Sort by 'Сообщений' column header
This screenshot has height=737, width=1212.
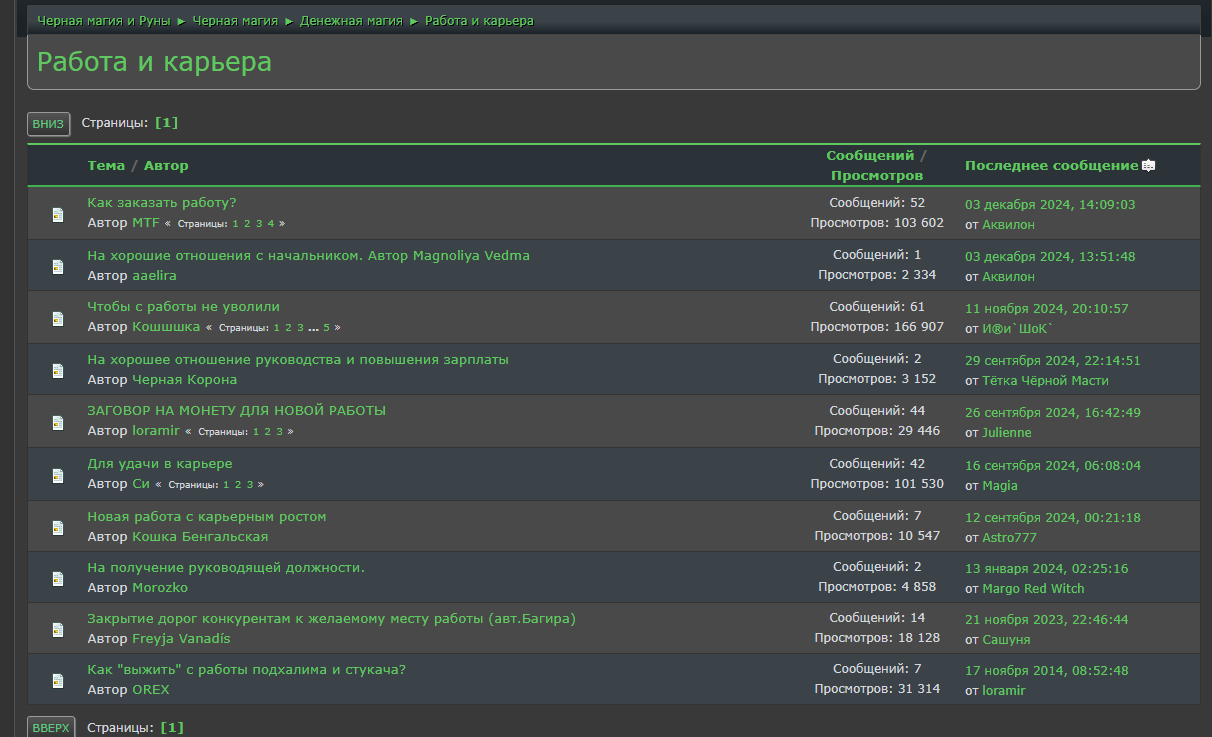point(870,156)
